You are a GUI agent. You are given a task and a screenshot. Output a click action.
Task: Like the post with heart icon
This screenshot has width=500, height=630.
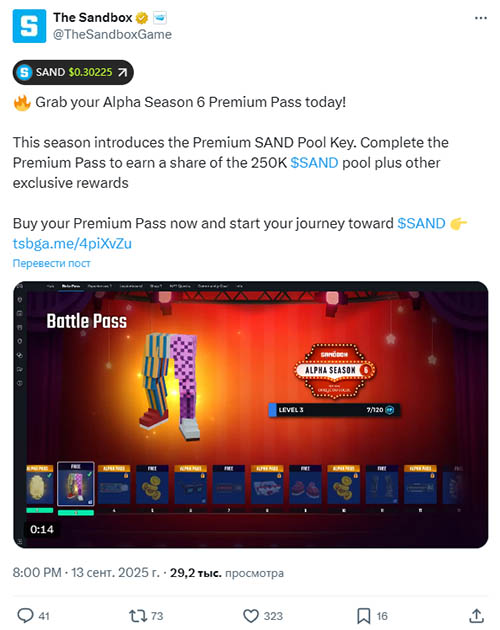pos(251,616)
